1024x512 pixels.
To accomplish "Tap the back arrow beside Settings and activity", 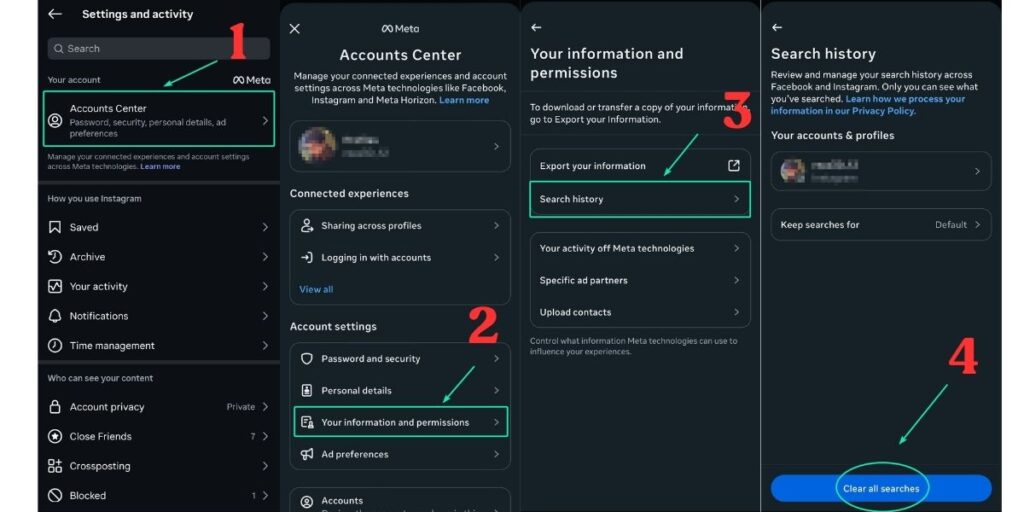I will coord(55,14).
